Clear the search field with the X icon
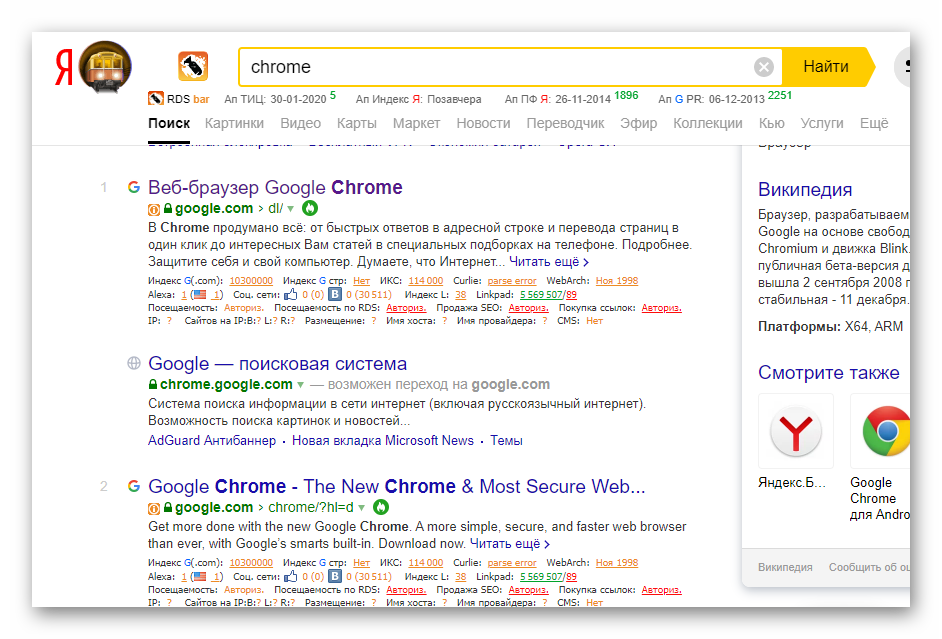Viewport: 942px width, 639px height. tap(764, 67)
